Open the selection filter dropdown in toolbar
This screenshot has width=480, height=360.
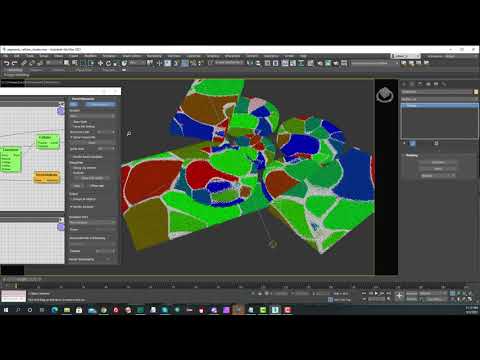click(x=54, y=63)
